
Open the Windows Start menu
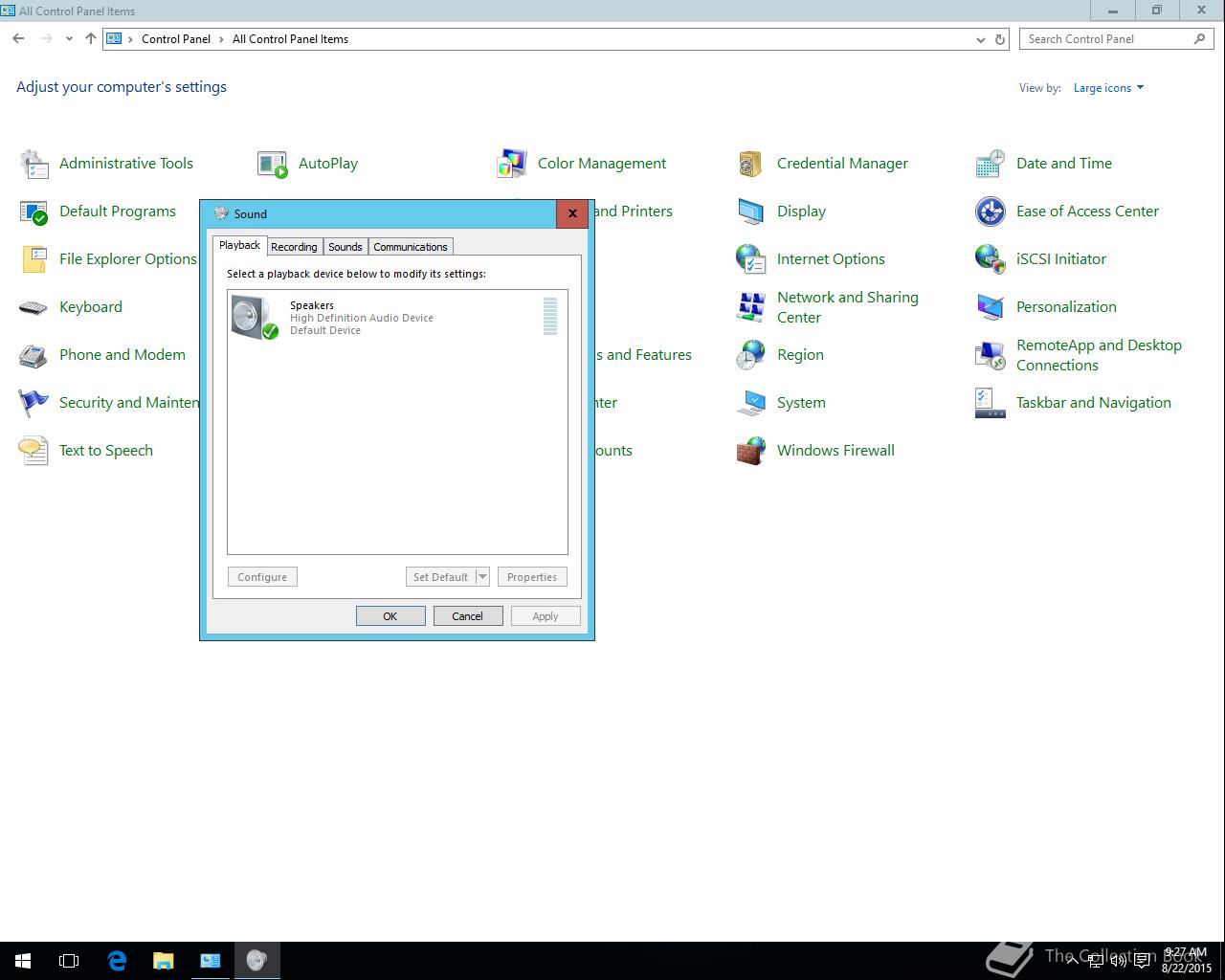[x=23, y=961]
